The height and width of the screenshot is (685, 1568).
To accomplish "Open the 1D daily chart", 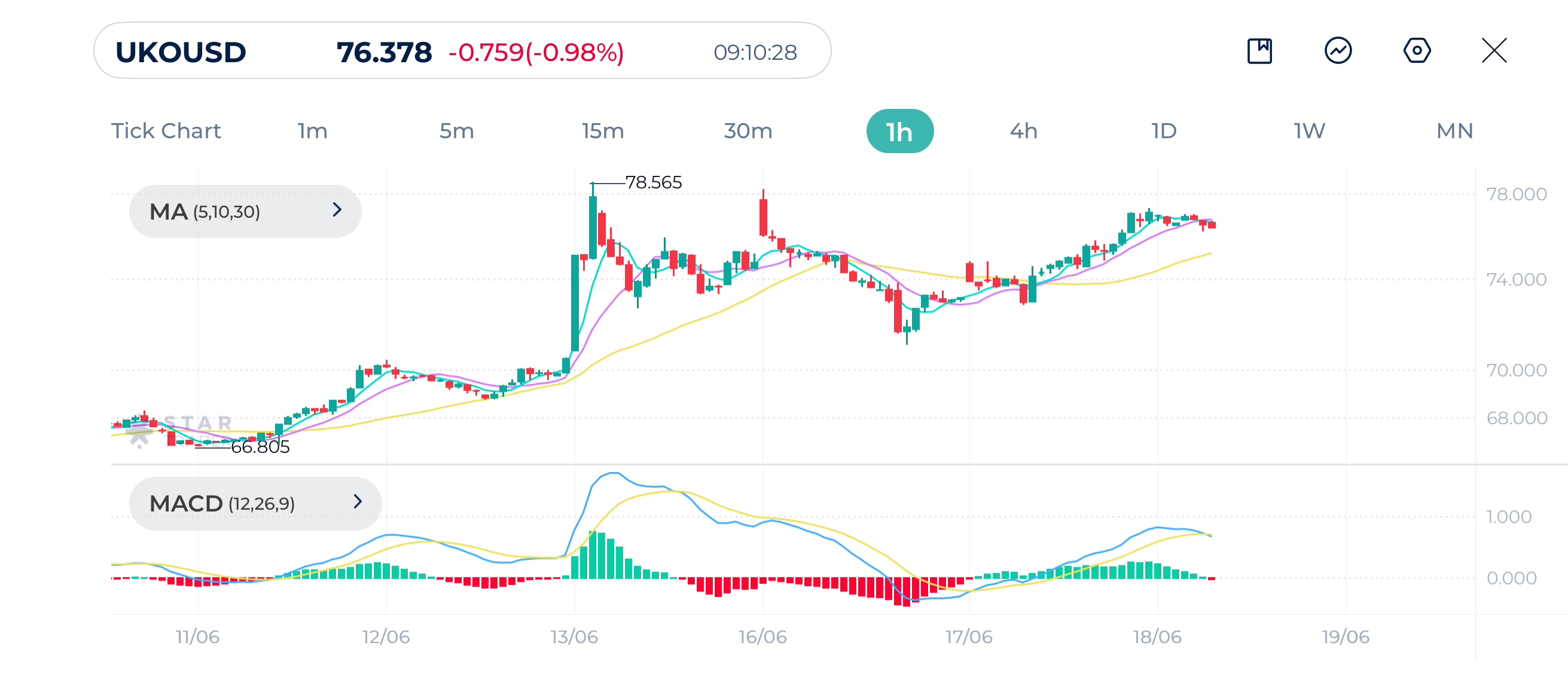I will (x=1164, y=130).
